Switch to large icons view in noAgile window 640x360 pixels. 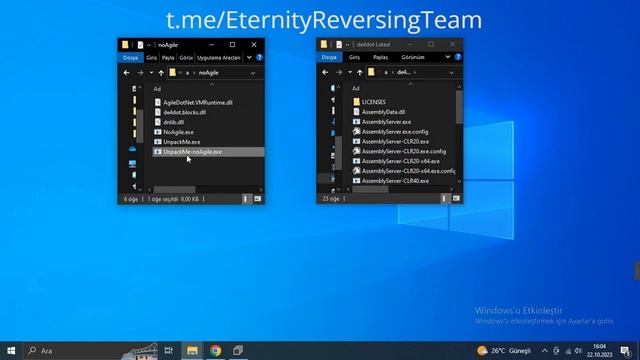(258, 199)
